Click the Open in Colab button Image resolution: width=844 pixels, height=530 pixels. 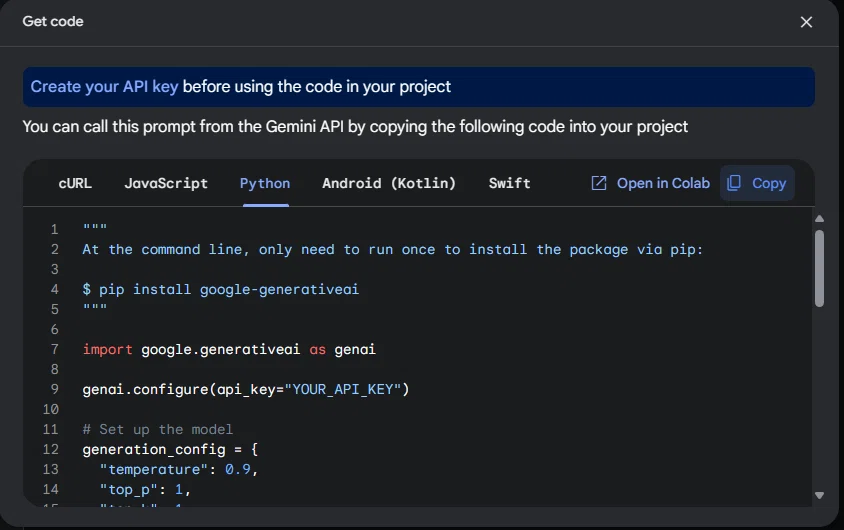pos(651,183)
